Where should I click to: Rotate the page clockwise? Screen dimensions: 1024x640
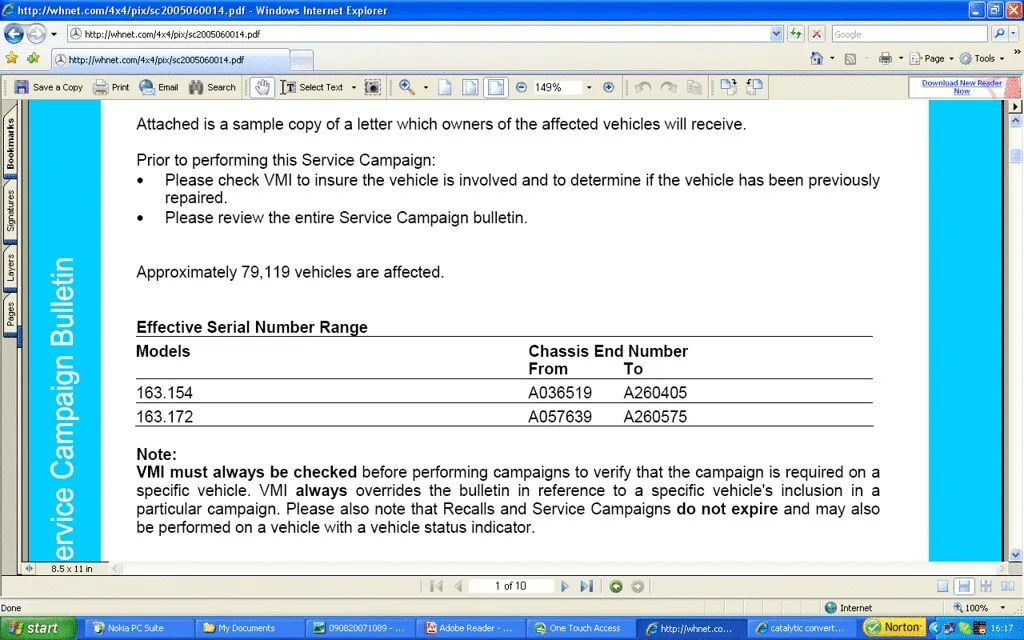pyautogui.click(x=728, y=87)
